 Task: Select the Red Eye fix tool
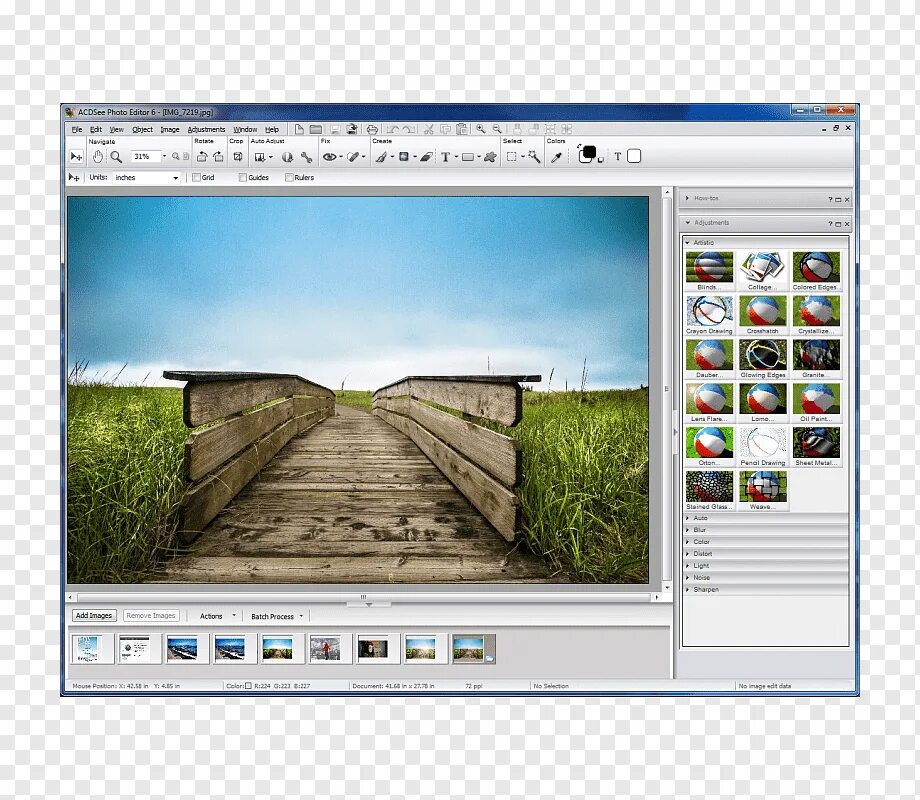coord(330,157)
